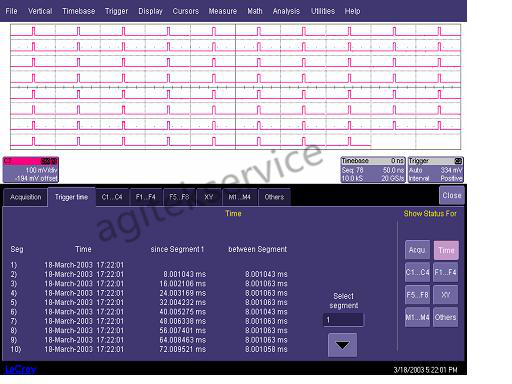Open the File menu
The image size is (512, 384).
pos(11,11)
